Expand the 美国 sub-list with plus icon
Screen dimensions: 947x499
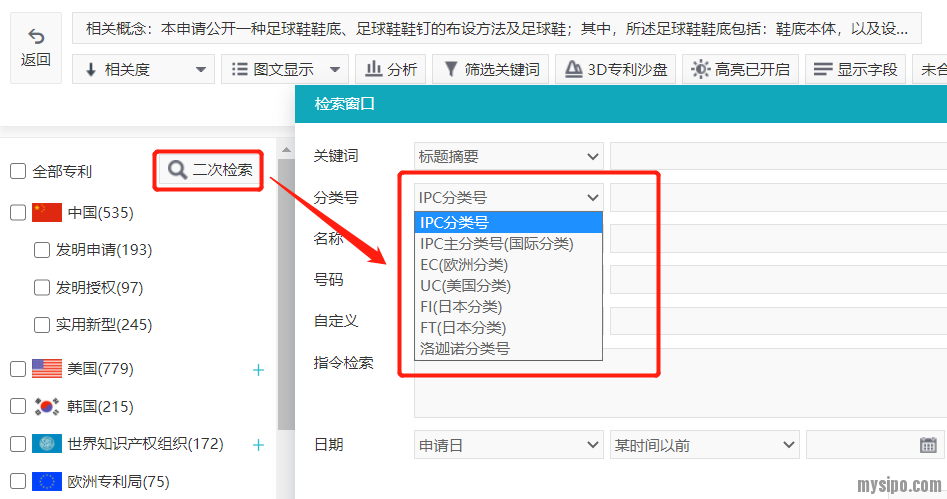coord(258,370)
